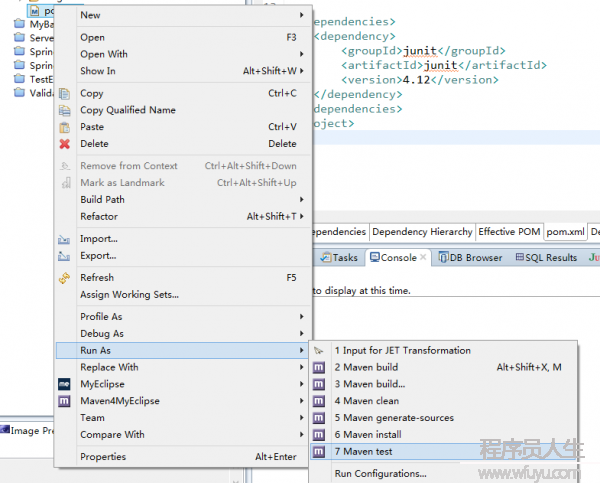Image resolution: width=600 pixels, height=483 pixels.
Task: Expand the Team submenu
Action: (302, 418)
